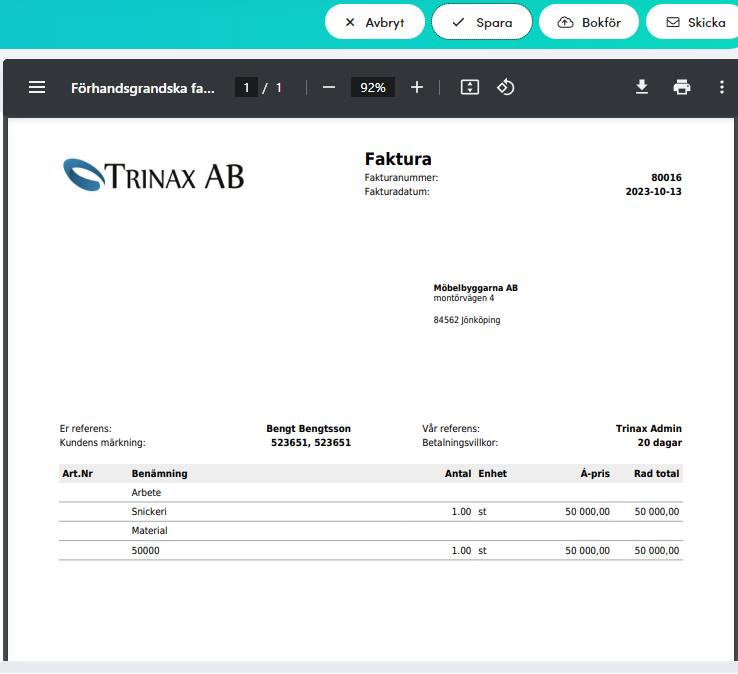Open the PDF viewer sidebar menu
This screenshot has height=674, width=738.
pyautogui.click(x=37, y=88)
